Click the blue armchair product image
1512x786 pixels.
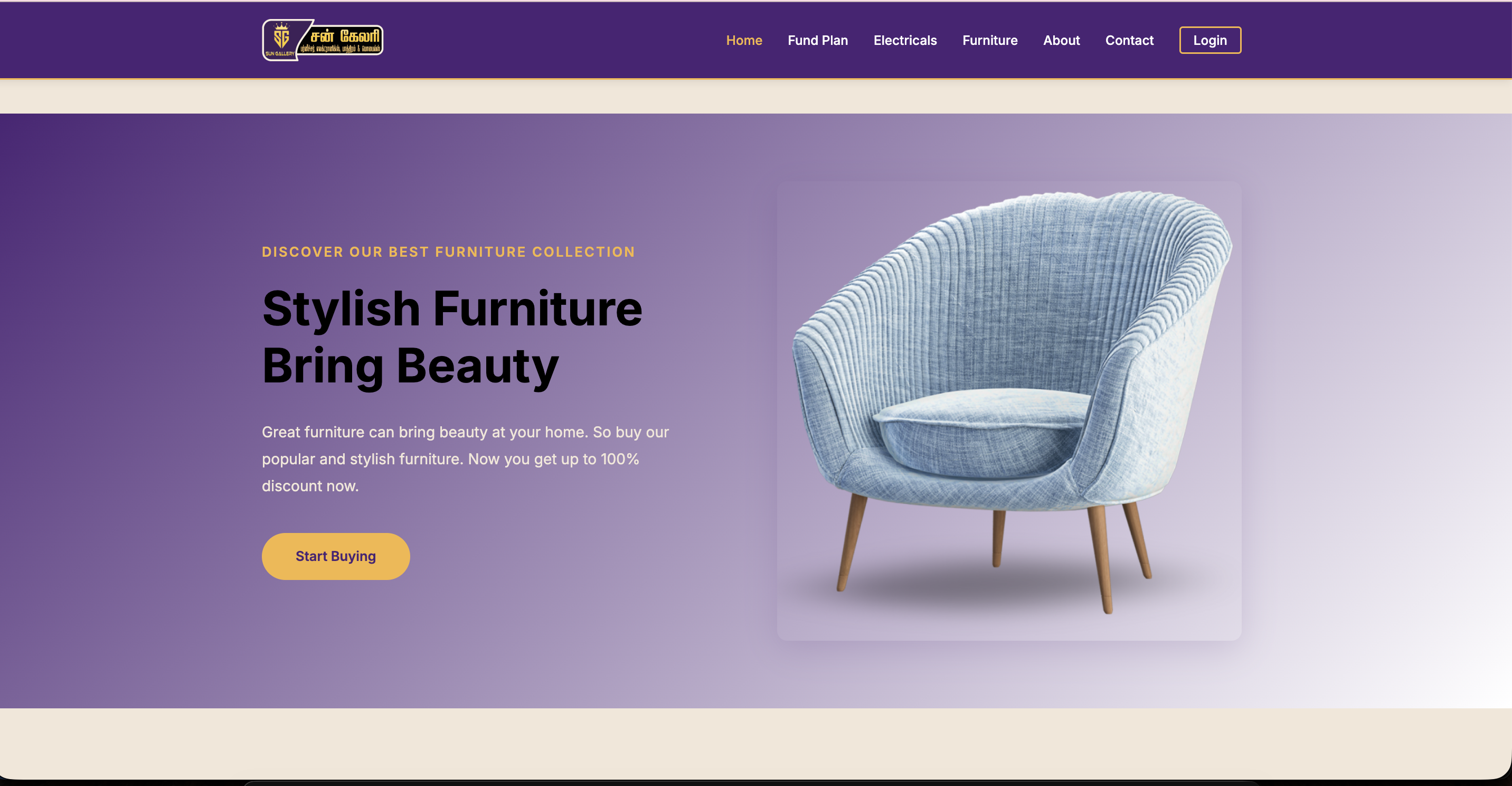[1009, 410]
